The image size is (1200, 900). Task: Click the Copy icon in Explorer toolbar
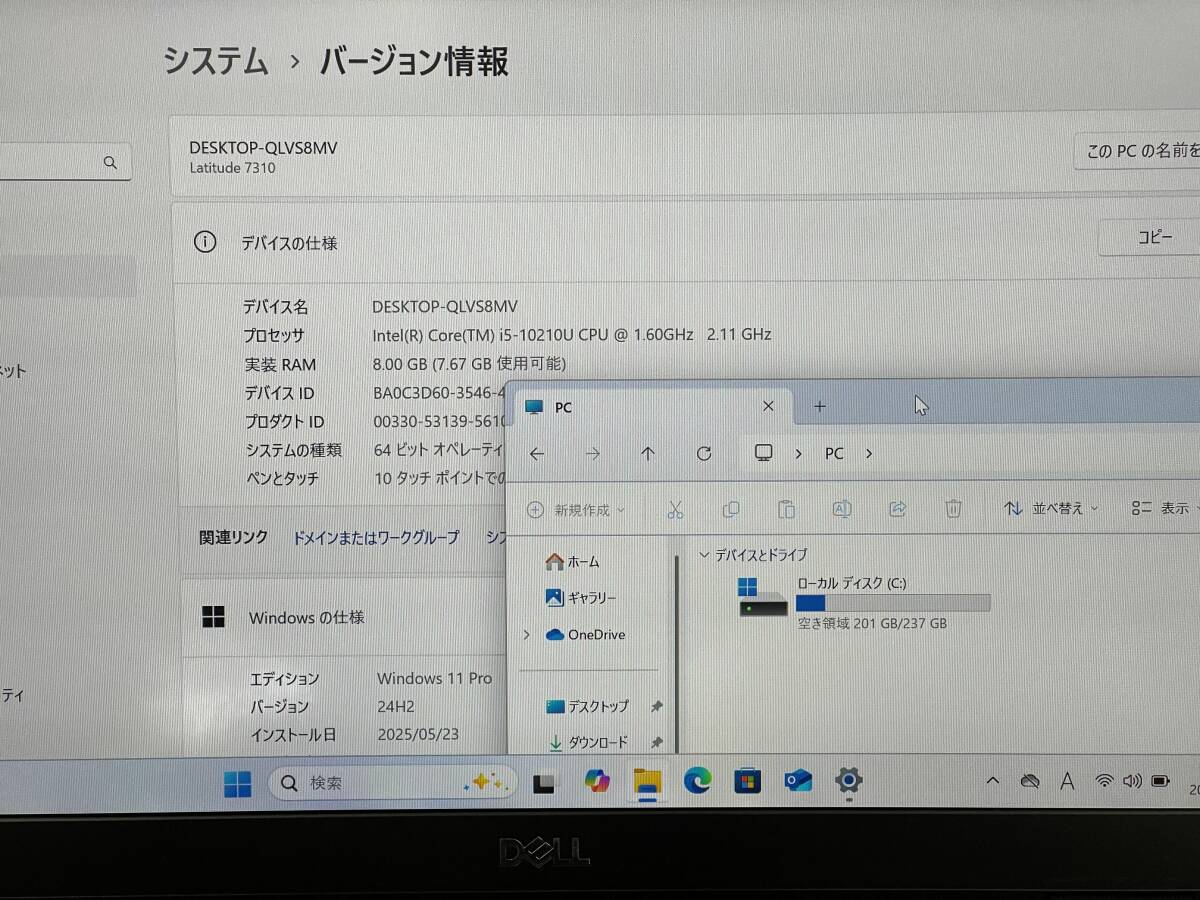[731, 509]
